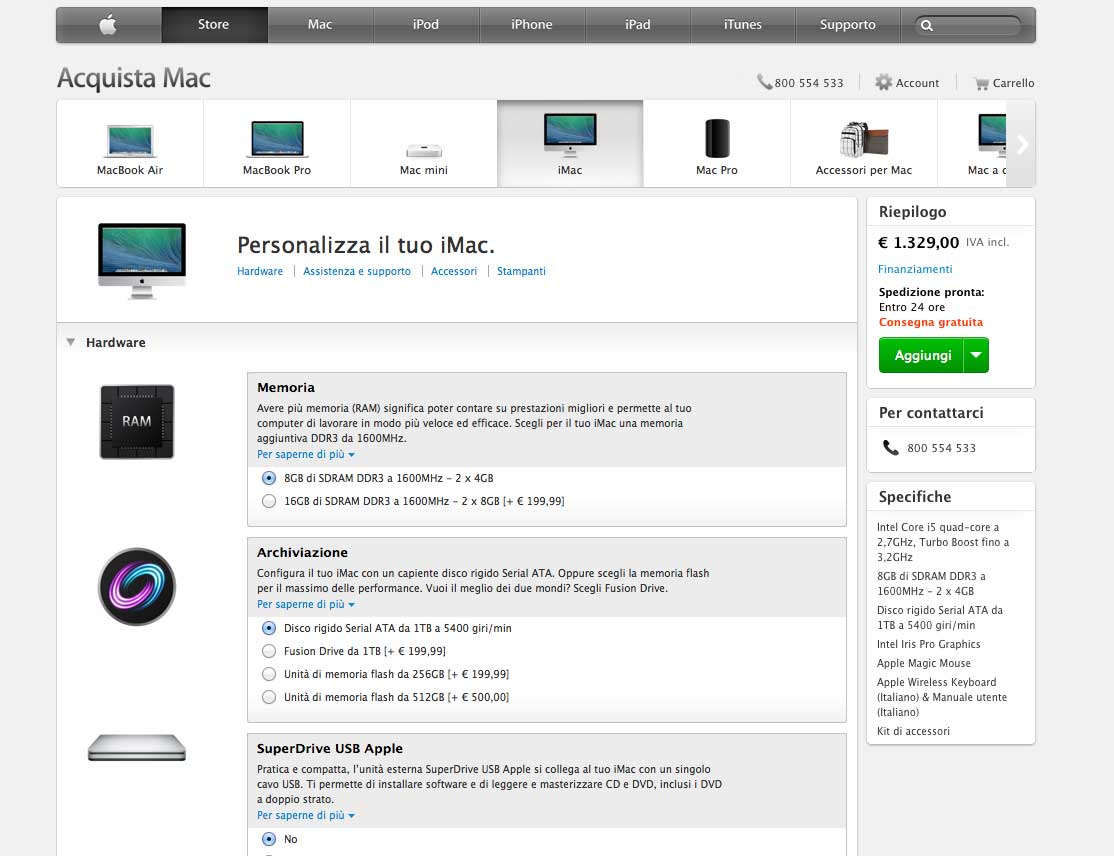This screenshot has width=1114, height=856.
Task: Click the RAM chip icon
Action: pos(137,422)
